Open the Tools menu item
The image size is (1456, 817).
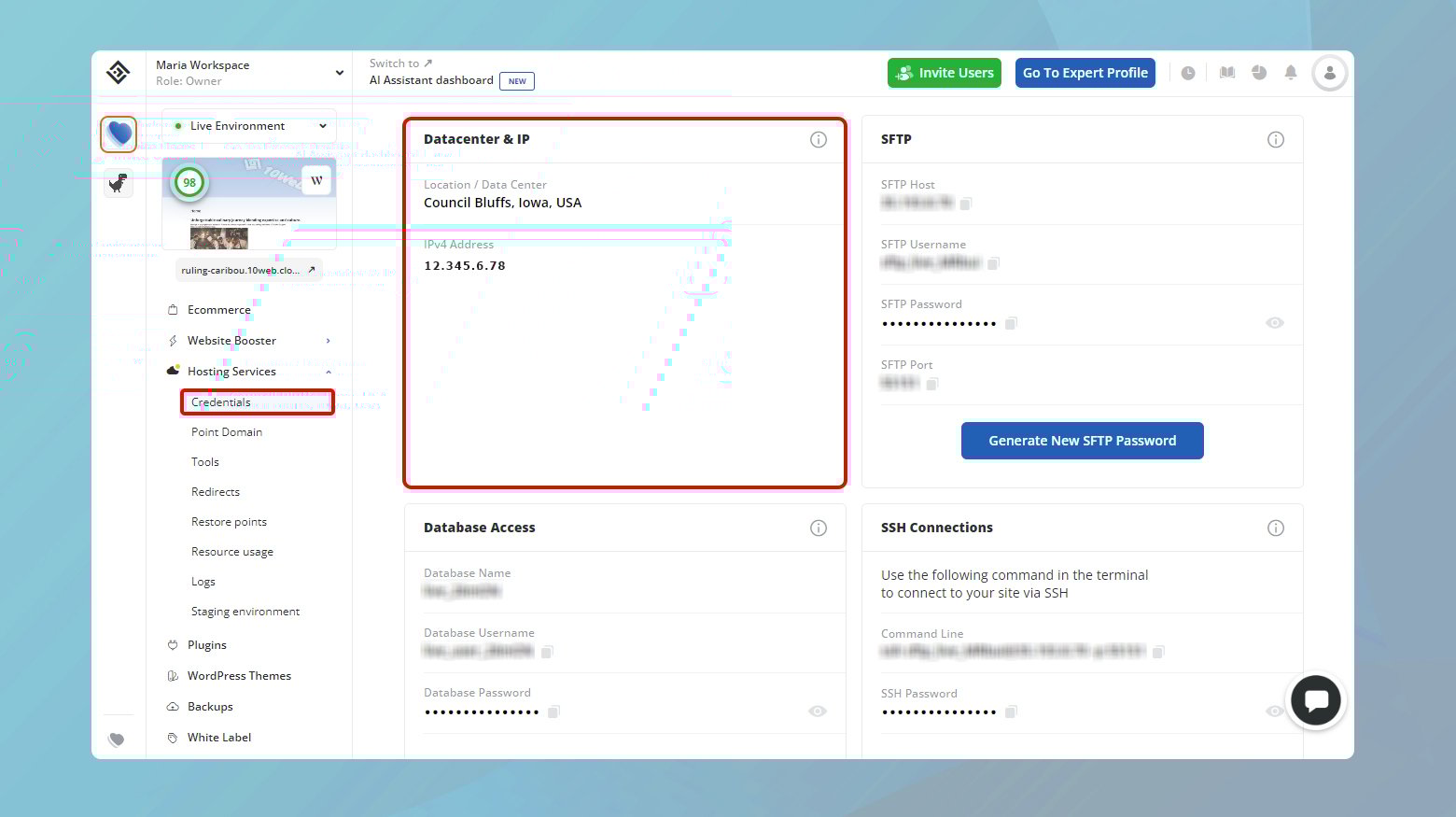coord(205,462)
